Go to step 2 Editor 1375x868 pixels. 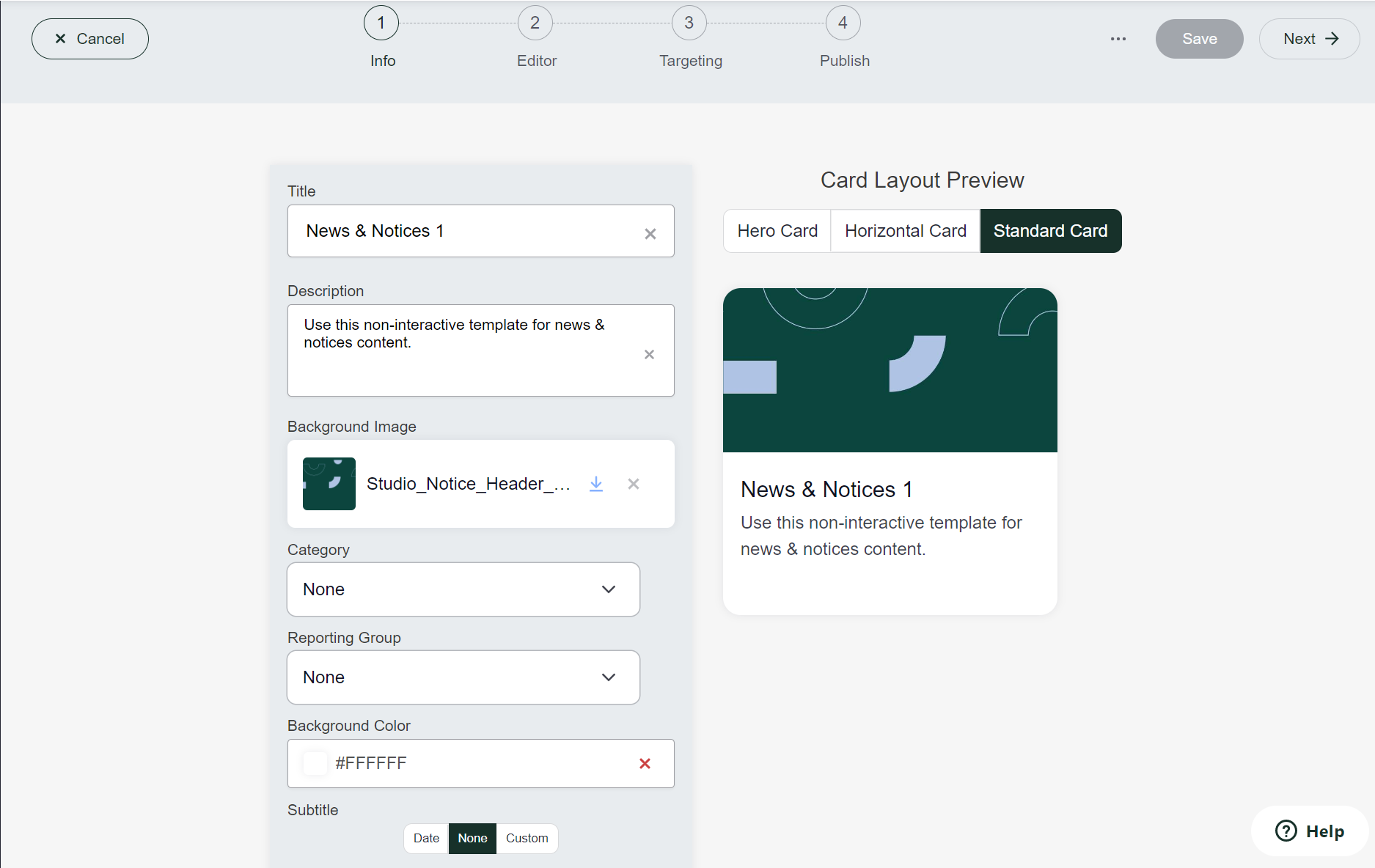(x=535, y=23)
